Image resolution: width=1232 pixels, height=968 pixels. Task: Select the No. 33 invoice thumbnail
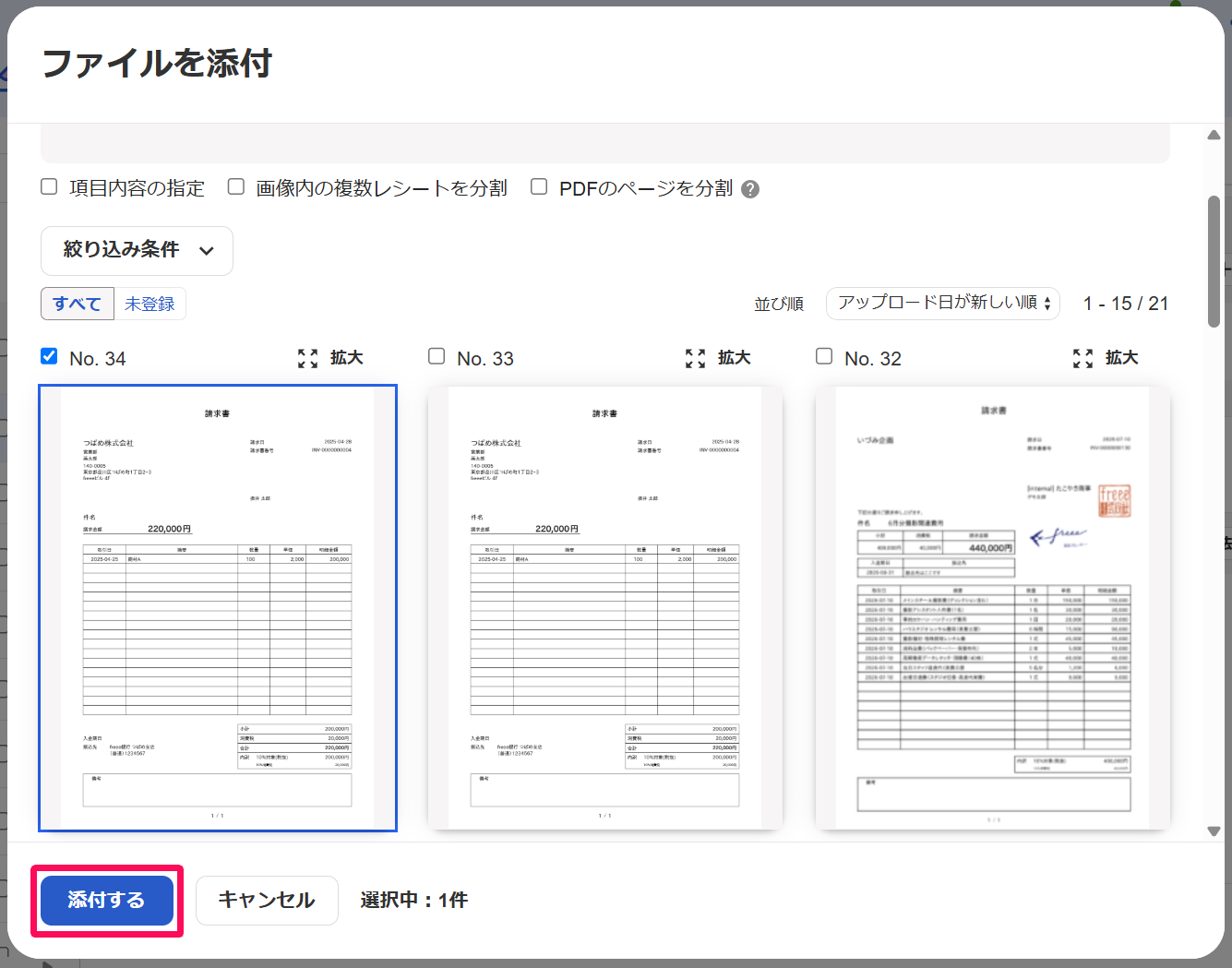click(605, 608)
